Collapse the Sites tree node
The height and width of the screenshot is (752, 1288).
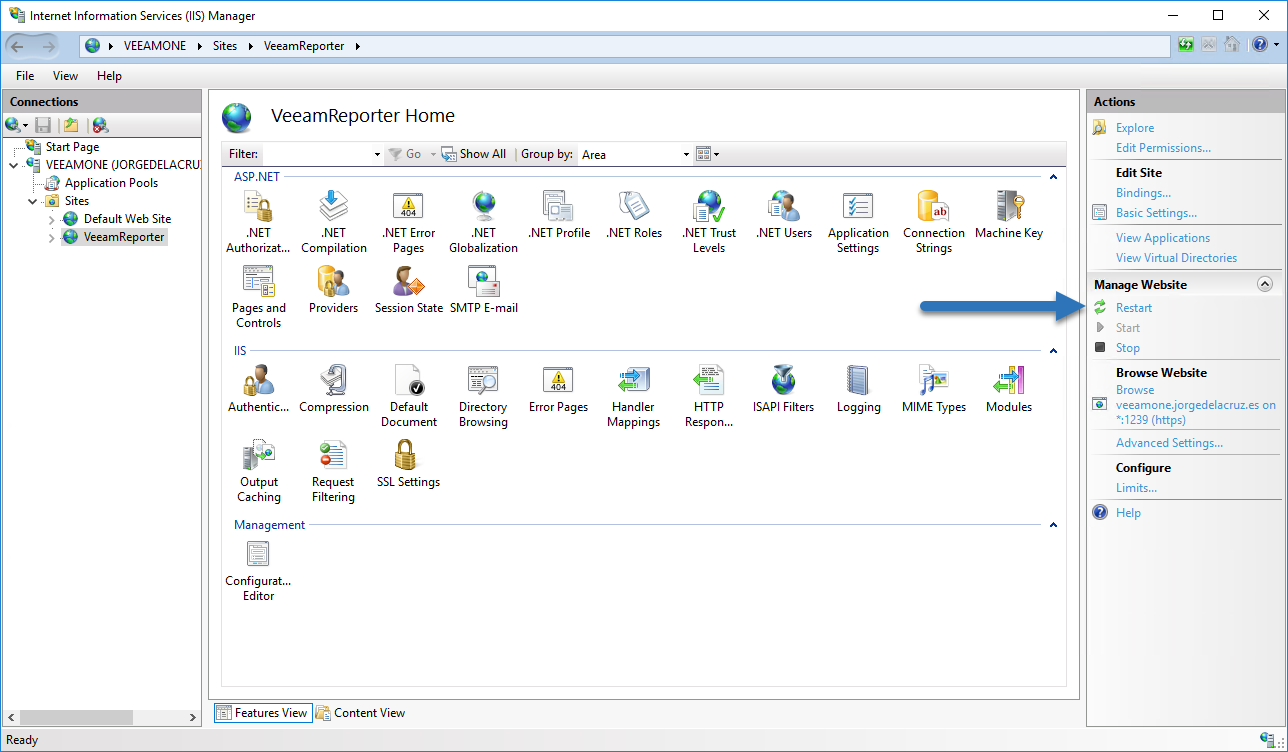(33, 201)
